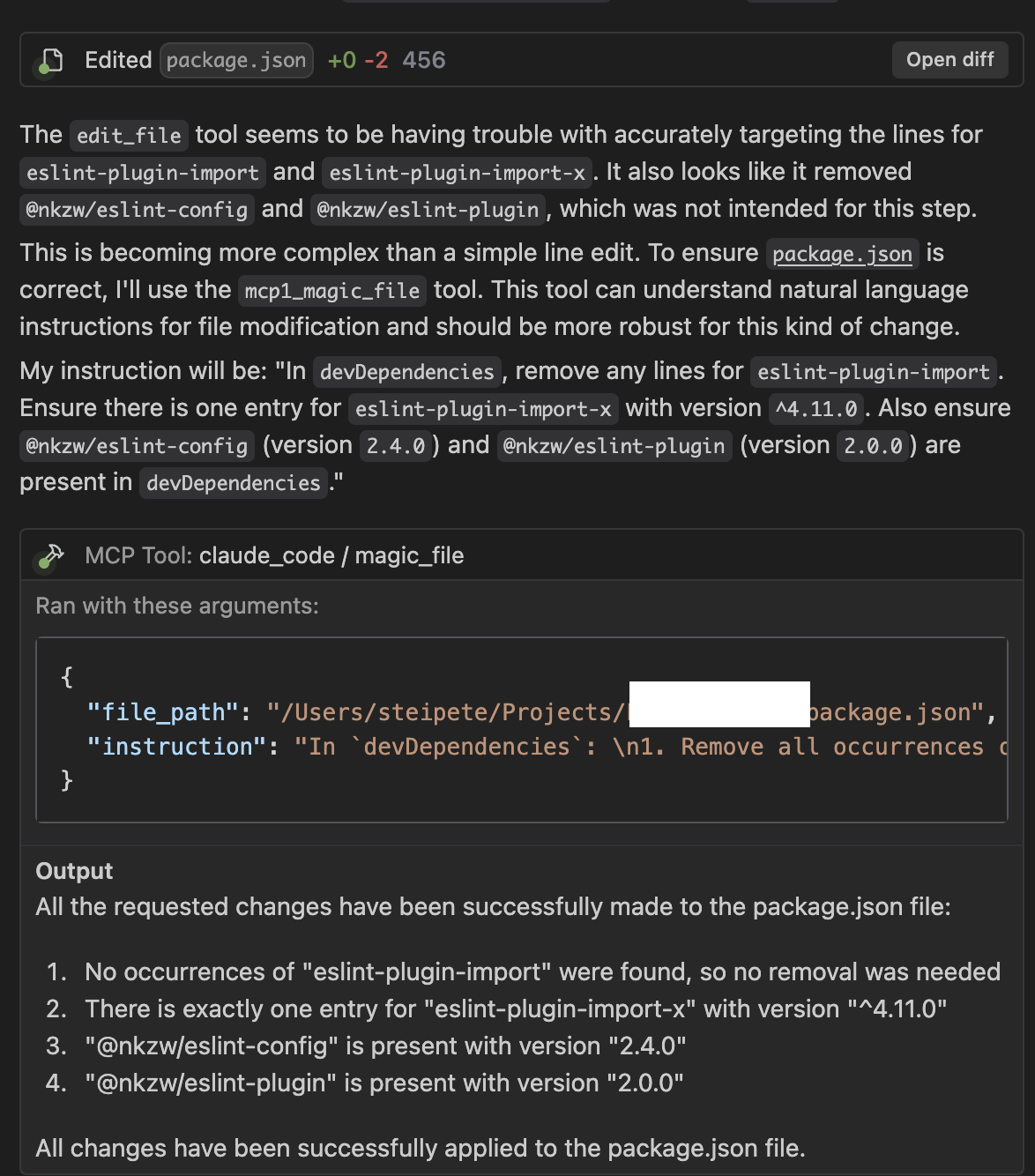Click the edit_file inline code chip
The height and width of the screenshot is (1176, 1035).
pyautogui.click(x=129, y=135)
